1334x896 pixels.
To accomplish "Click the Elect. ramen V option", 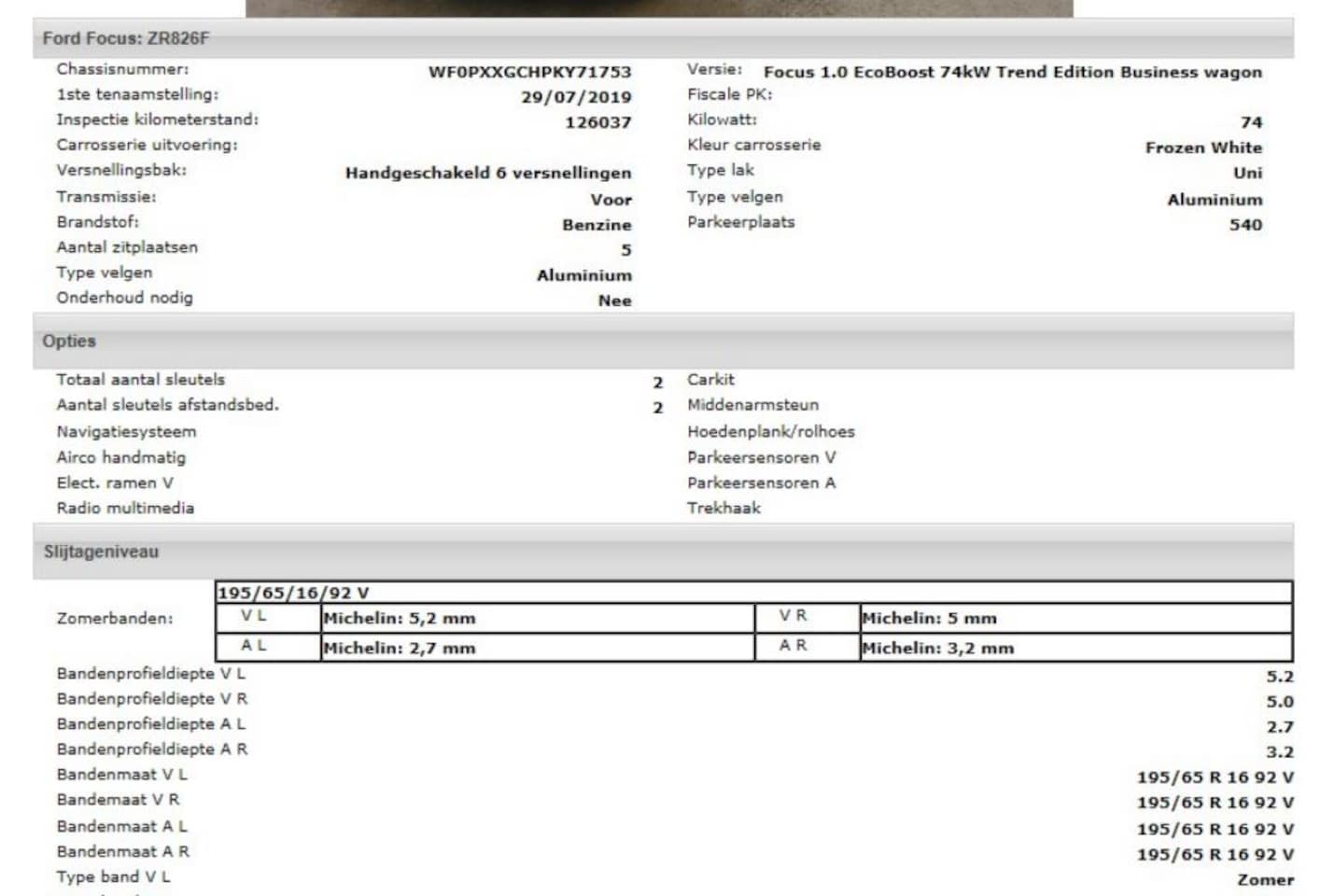I will [x=114, y=483].
